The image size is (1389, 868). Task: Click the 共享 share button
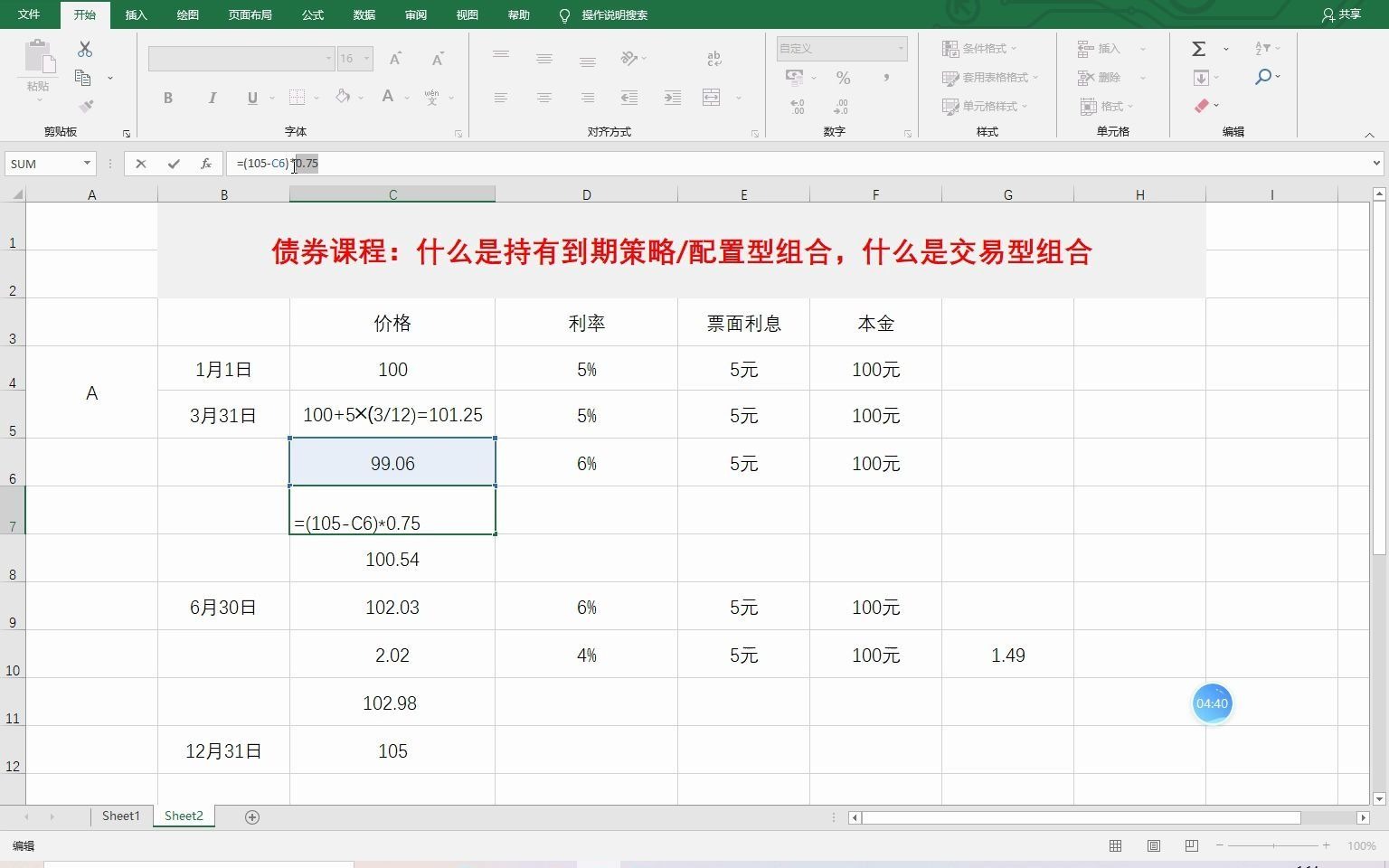click(x=1341, y=14)
